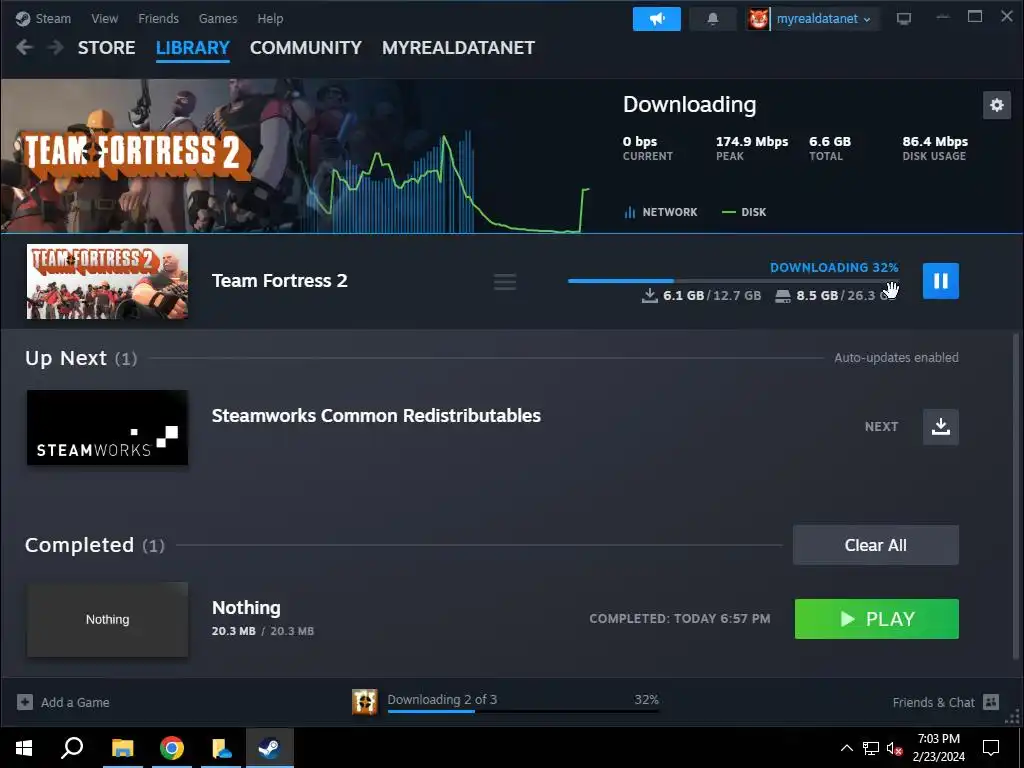Viewport: 1024px width, 768px height.
Task: Switch to Big Picture mode monitor icon
Action: (904, 18)
